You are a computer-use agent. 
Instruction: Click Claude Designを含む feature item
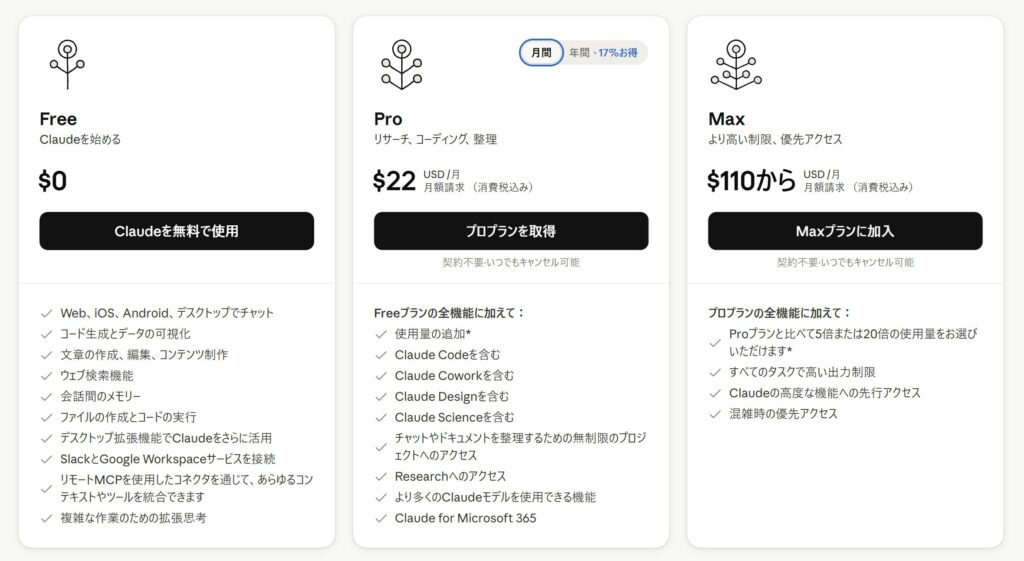click(x=452, y=396)
